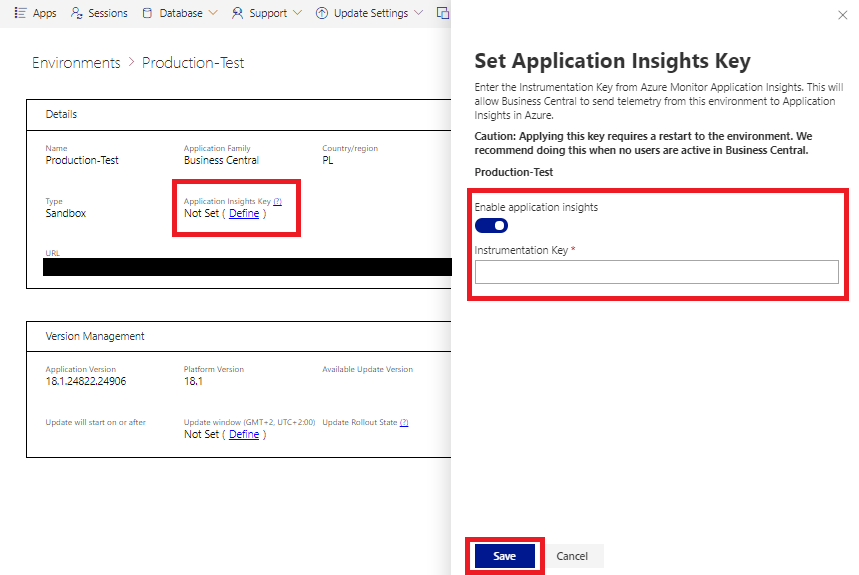Close the Set Application Insights Key panel
859x575 pixels.
pos(843,15)
